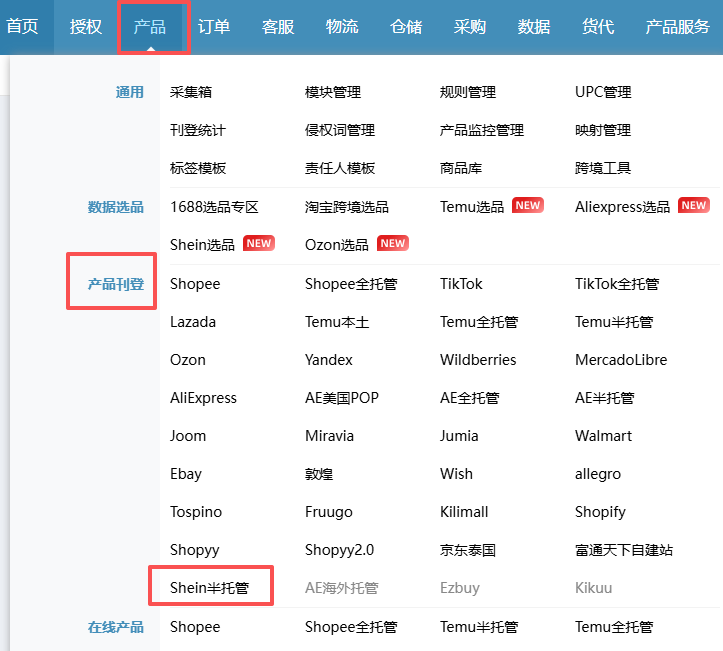Open UPC管理 in the 通用 section

tap(603, 92)
